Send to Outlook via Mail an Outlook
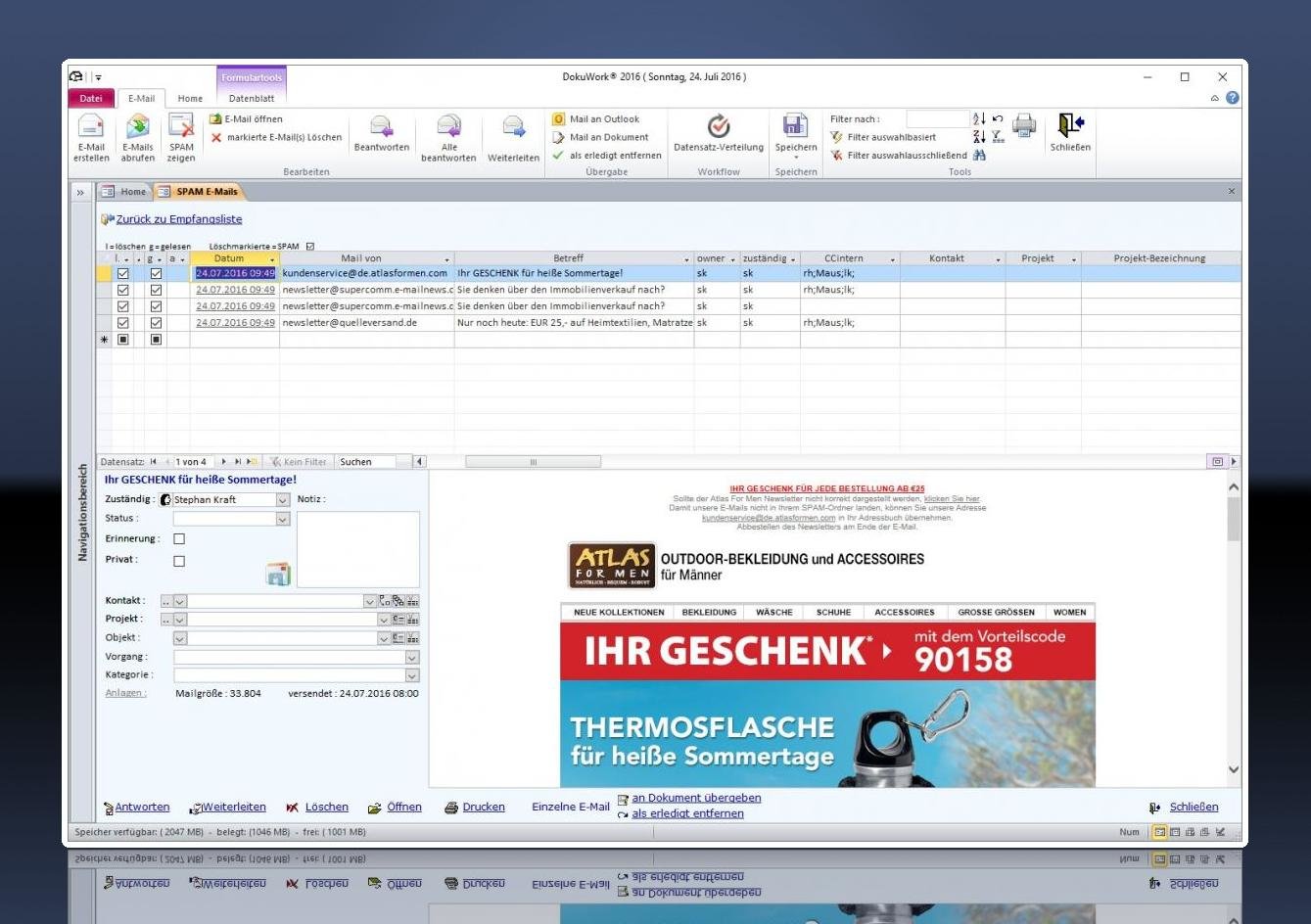The image size is (1311, 924). pyautogui.click(x=596, y=119)
